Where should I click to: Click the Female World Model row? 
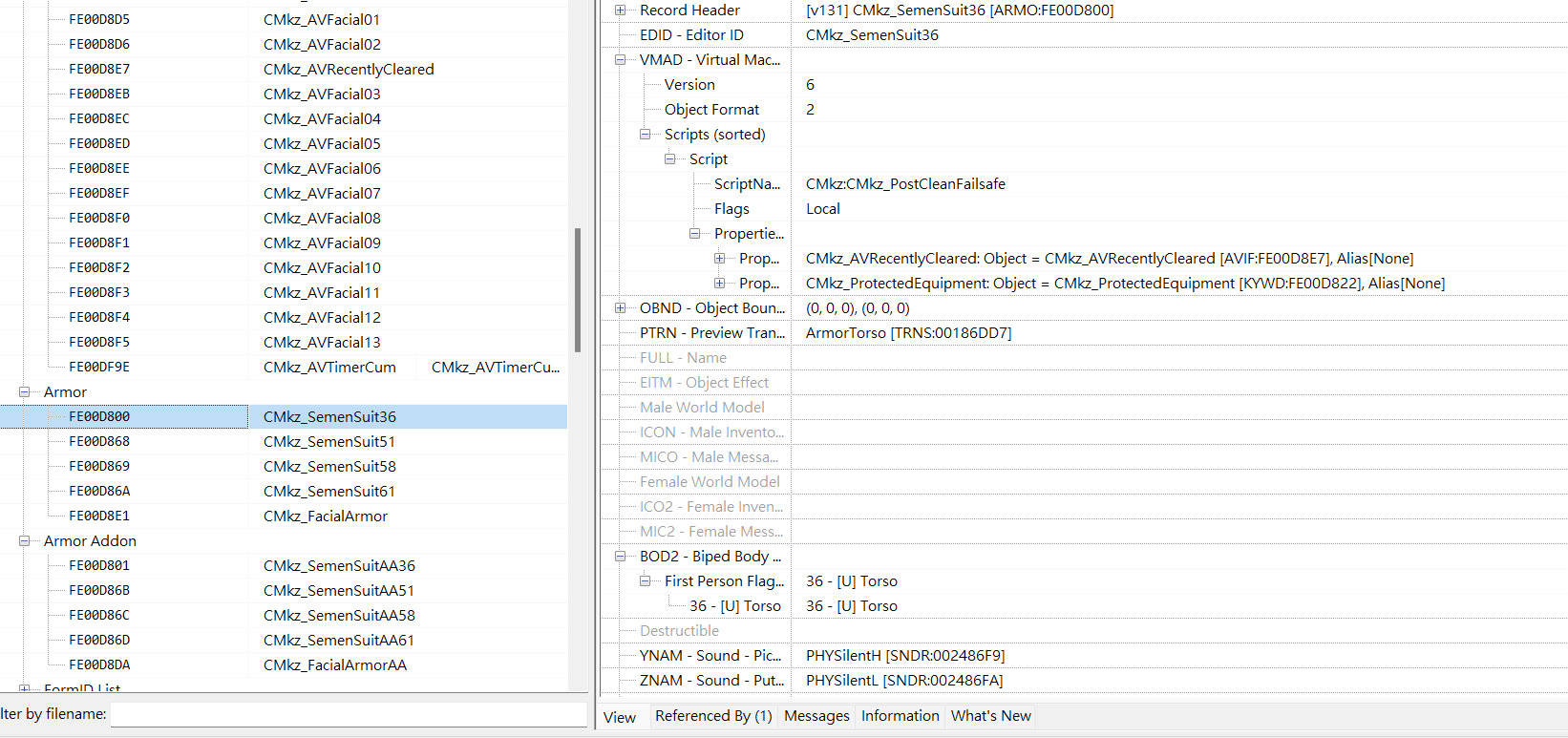tap(1084, 482)
